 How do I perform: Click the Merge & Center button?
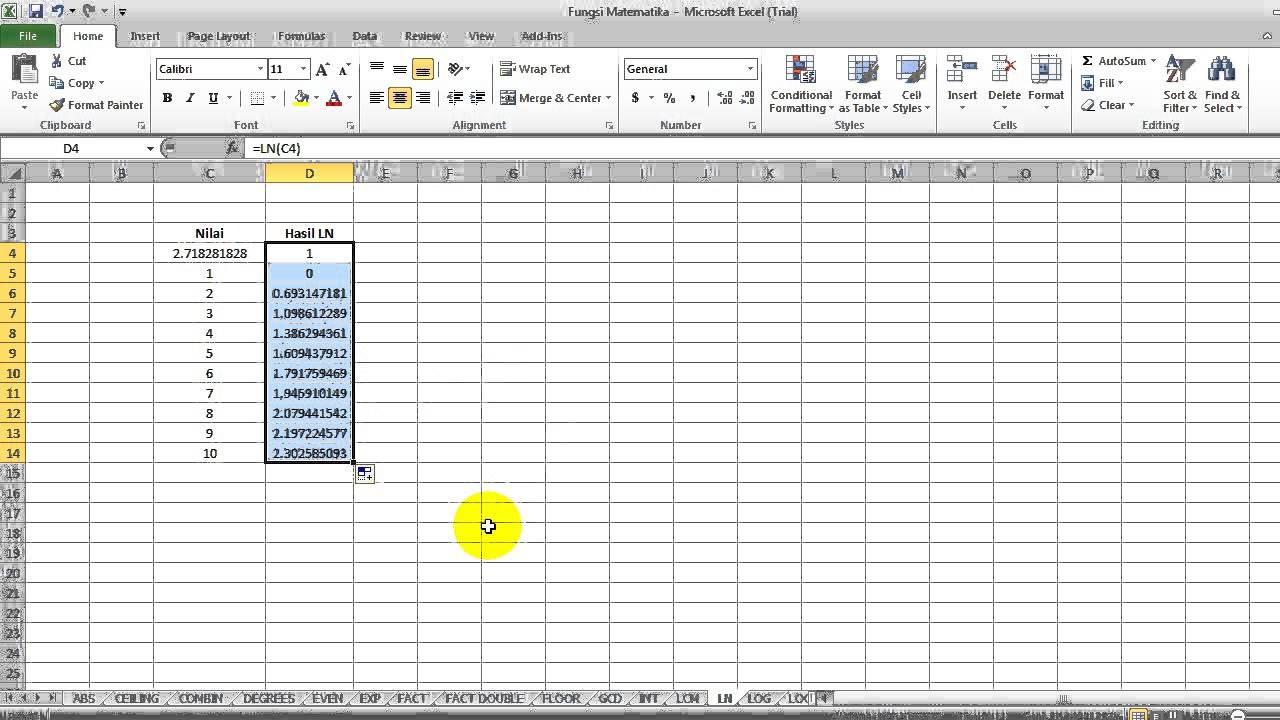[x=551, y=98]
